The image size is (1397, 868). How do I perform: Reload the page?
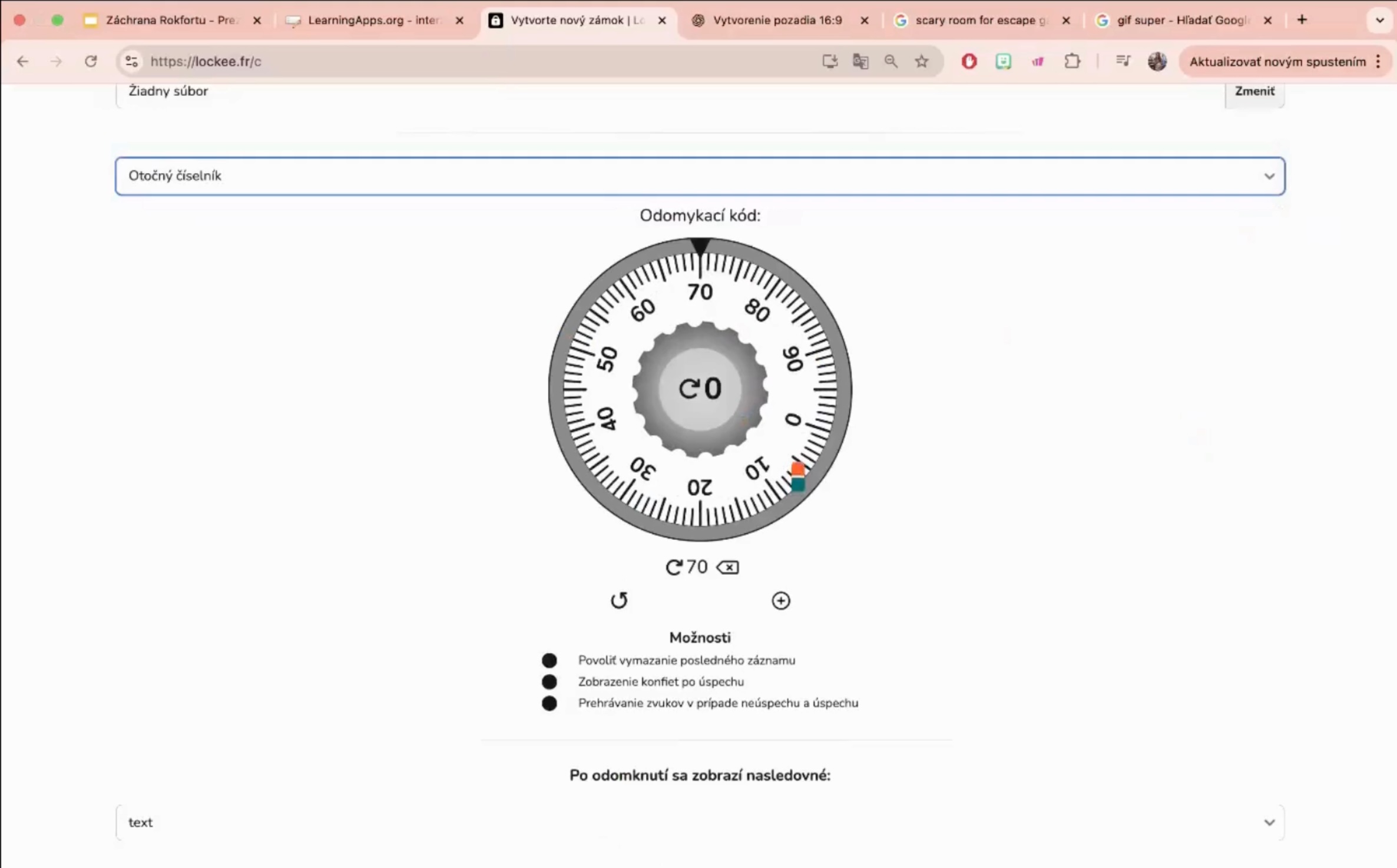91,61
